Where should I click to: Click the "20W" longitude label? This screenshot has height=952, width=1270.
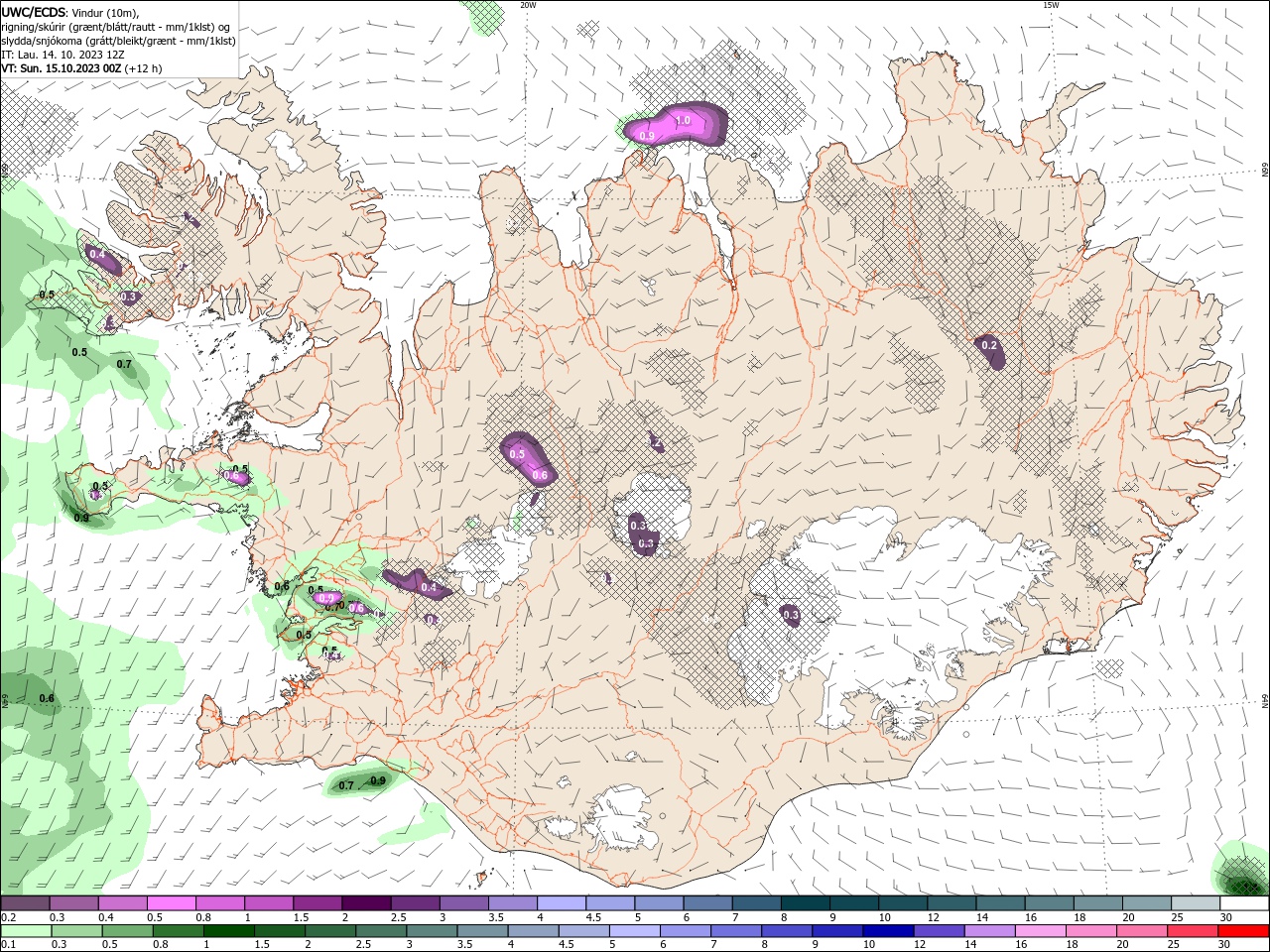pyautogui.click(x=528, y=5)
